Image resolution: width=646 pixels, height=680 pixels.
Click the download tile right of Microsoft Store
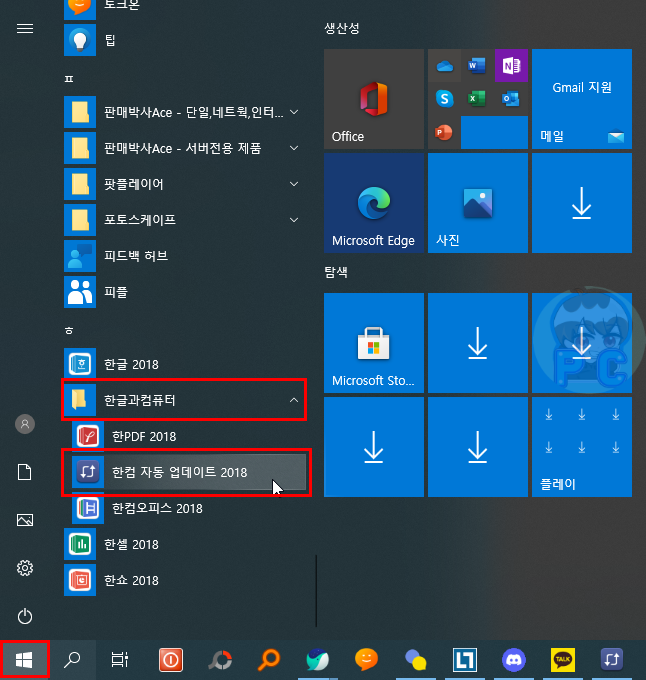coord(478,343)
